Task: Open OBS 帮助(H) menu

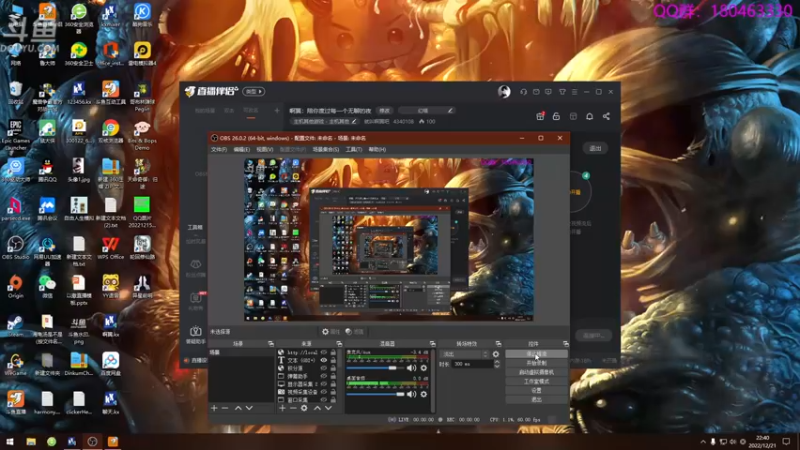Action: click(377, 149)
